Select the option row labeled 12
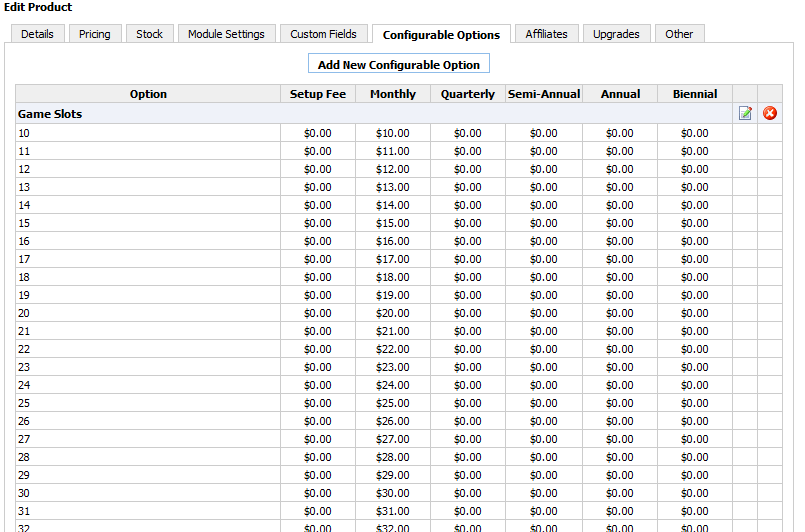 [x=399, y=169]
